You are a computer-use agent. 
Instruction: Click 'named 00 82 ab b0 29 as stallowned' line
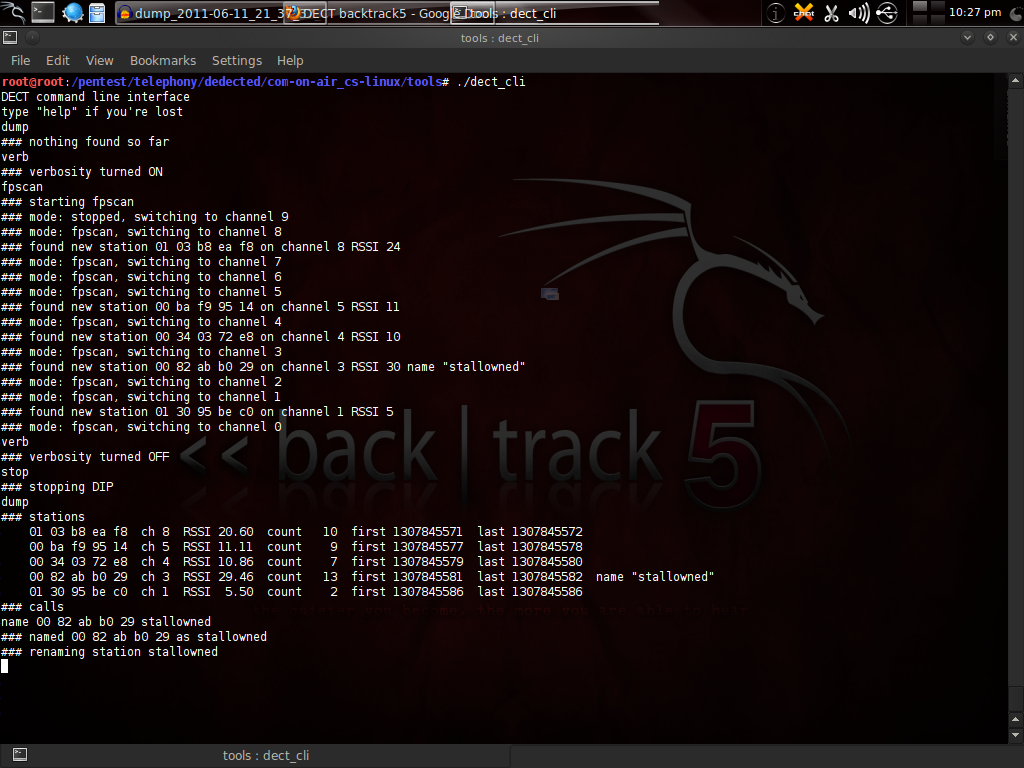tap(134, 637)
